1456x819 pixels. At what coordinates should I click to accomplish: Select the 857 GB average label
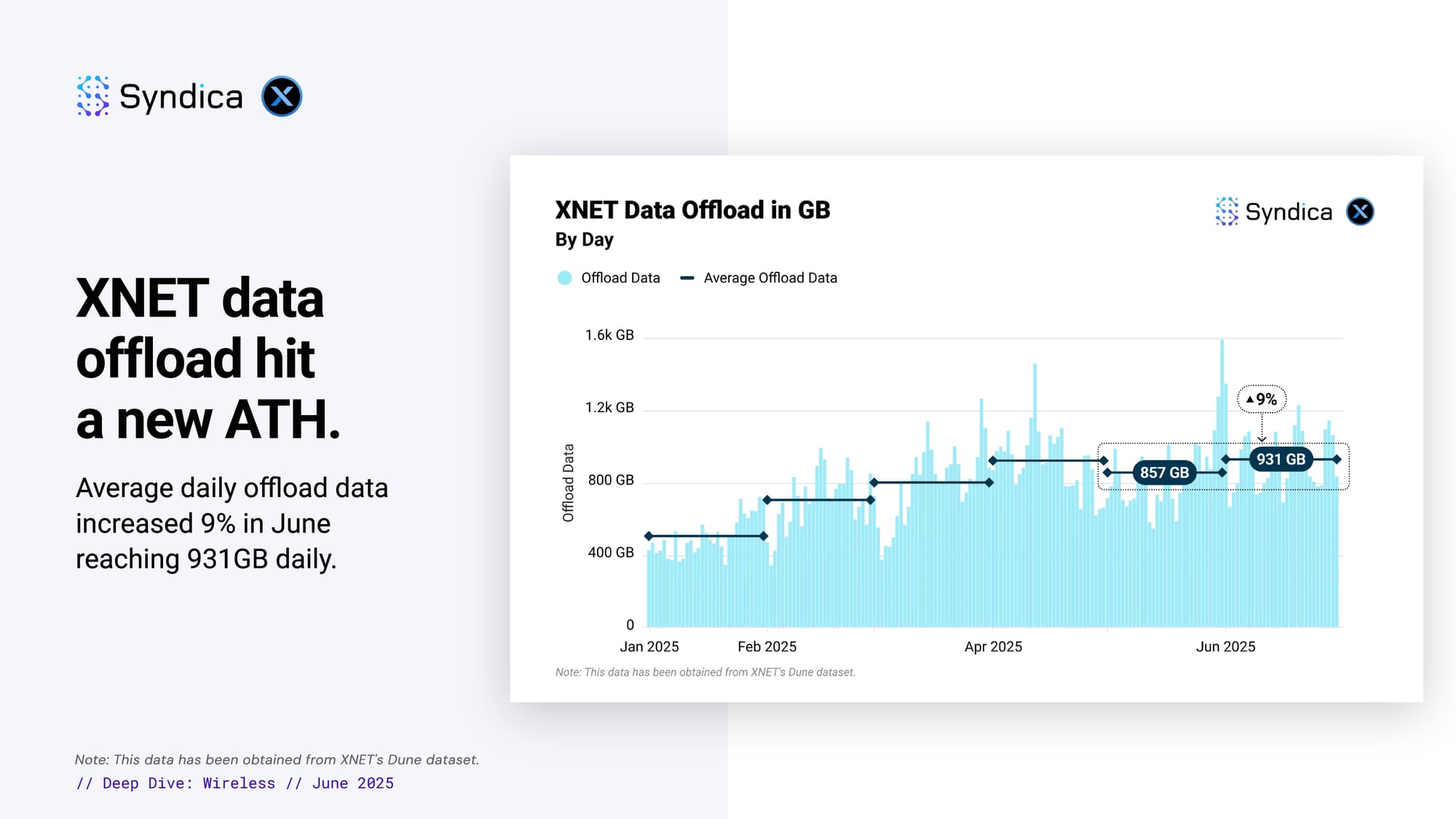tap(1164, 472)
